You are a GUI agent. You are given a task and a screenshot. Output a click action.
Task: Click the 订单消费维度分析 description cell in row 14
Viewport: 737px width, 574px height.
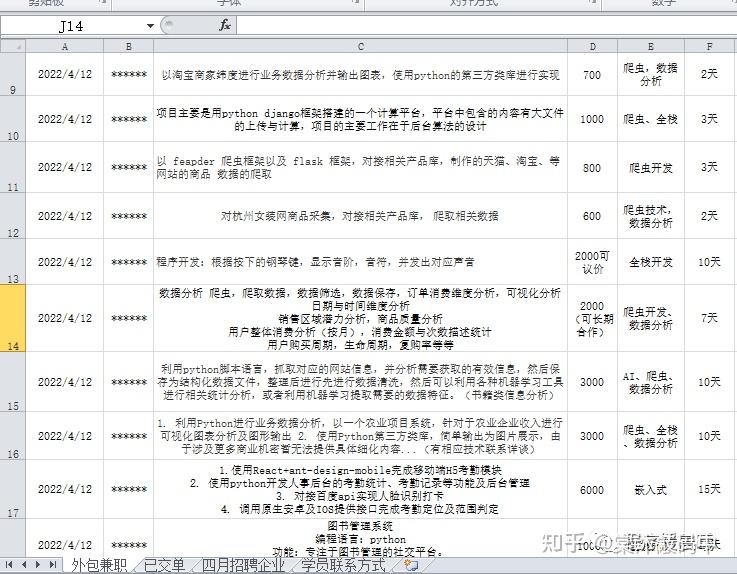[x=361, y=318]
